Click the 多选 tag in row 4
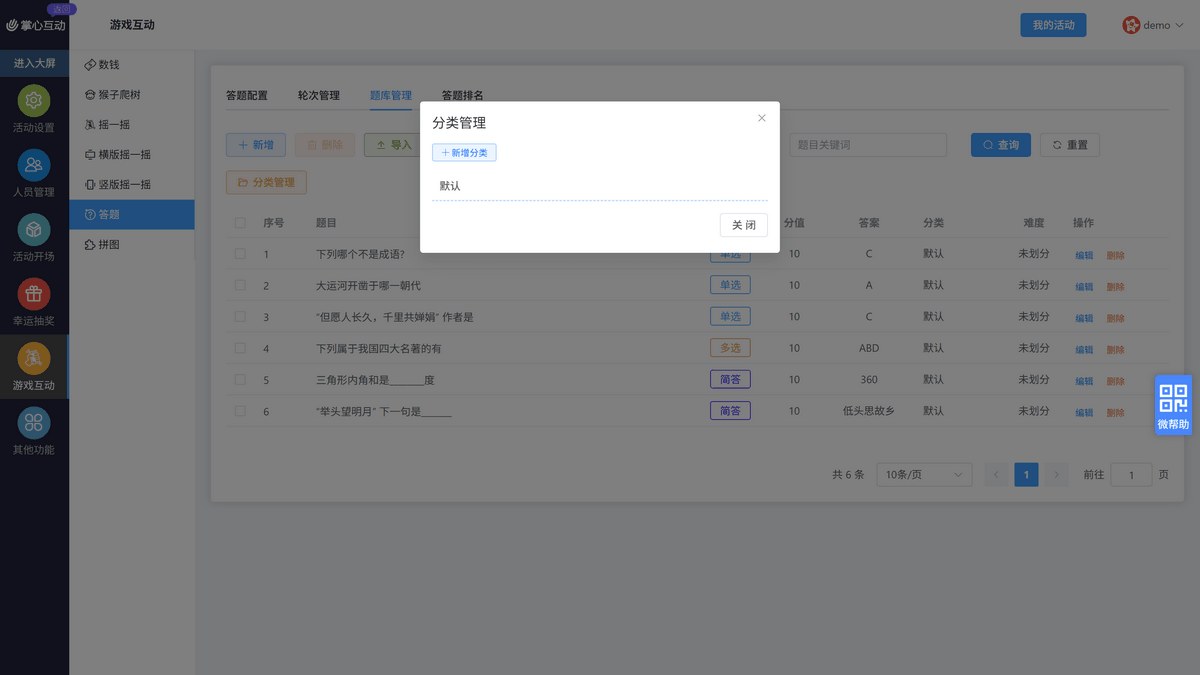Screen dimensions: 1200x675 730,348
